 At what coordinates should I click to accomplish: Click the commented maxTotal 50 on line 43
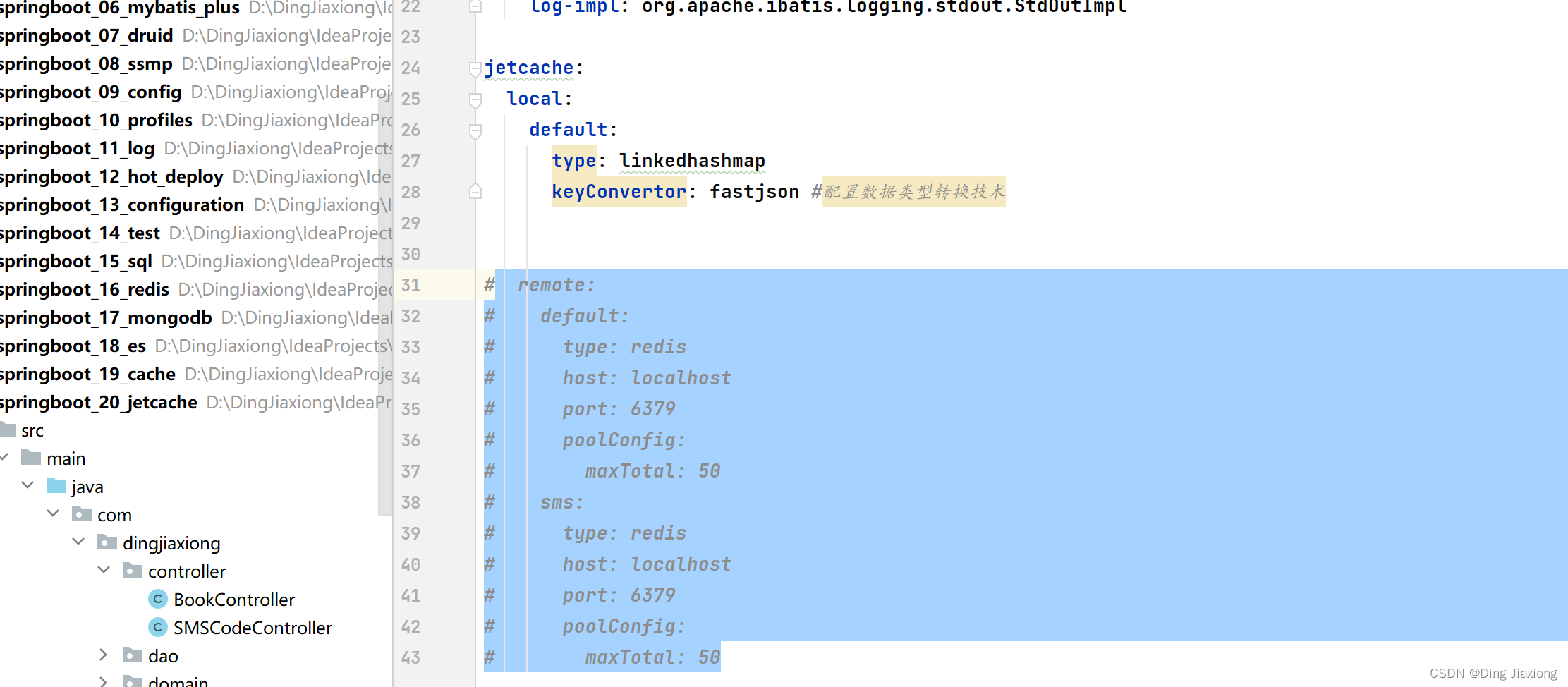[653, 657]
